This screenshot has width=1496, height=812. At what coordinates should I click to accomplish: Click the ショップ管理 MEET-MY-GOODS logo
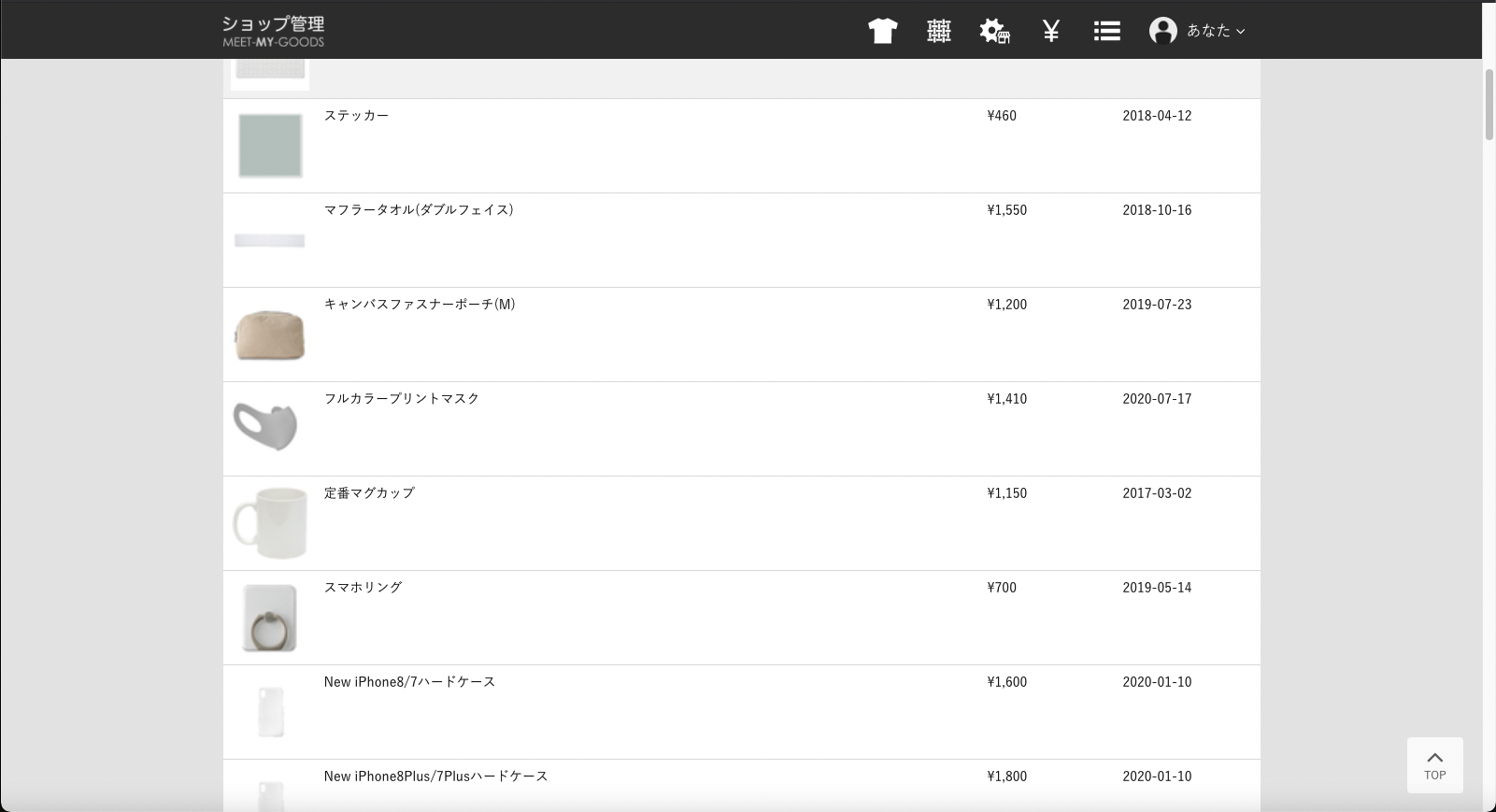[x=273, y=30]
